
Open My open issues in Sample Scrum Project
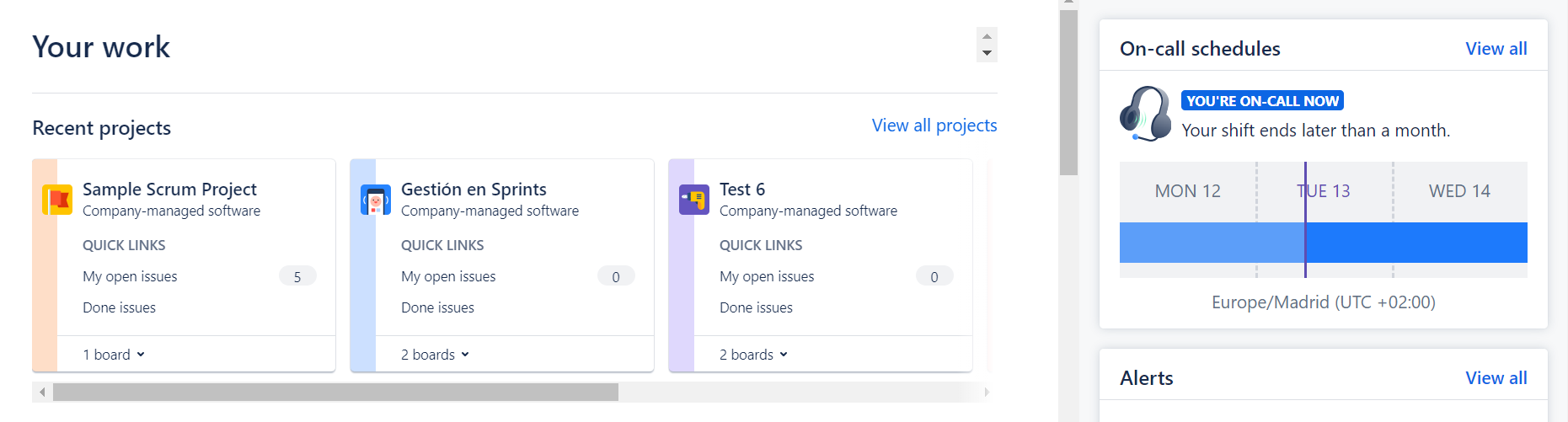tap(130, 276)
